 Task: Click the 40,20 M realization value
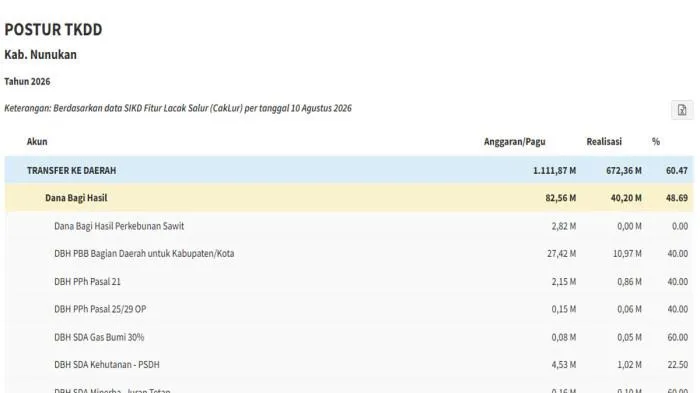pos(626,198)
